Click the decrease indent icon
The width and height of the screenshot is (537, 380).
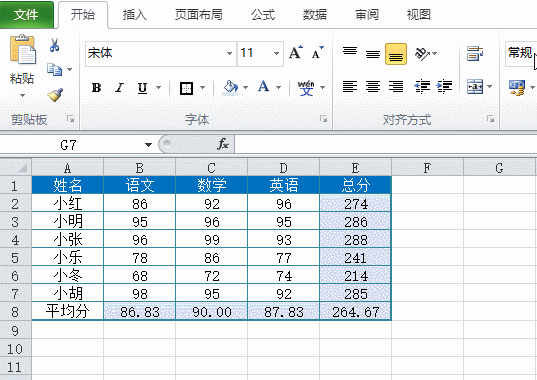[422, 87]
